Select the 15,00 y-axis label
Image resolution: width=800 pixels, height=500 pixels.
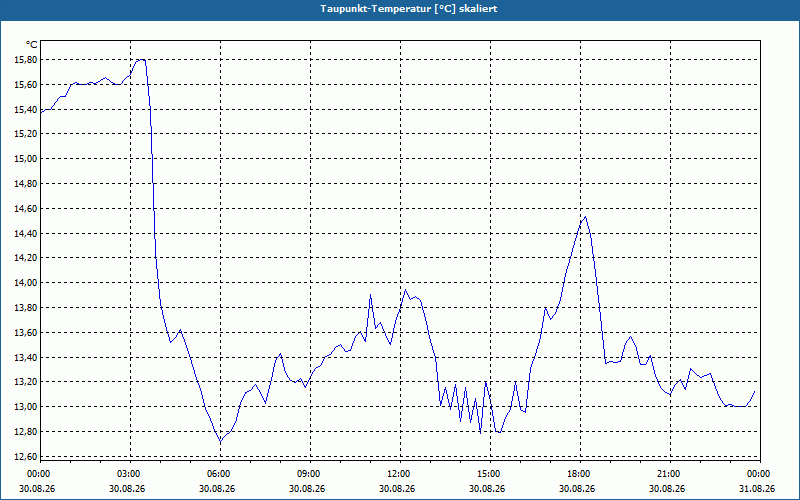click(x=26, y=159)
